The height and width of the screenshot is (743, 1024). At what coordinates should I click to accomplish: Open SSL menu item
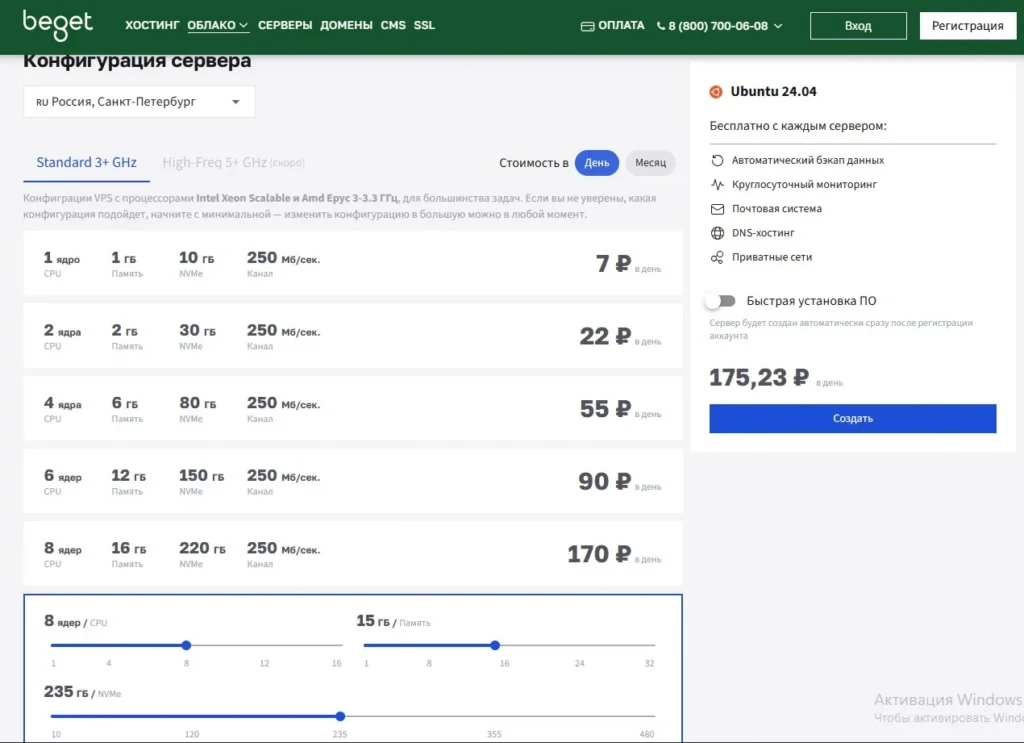(x=424, y=25)
